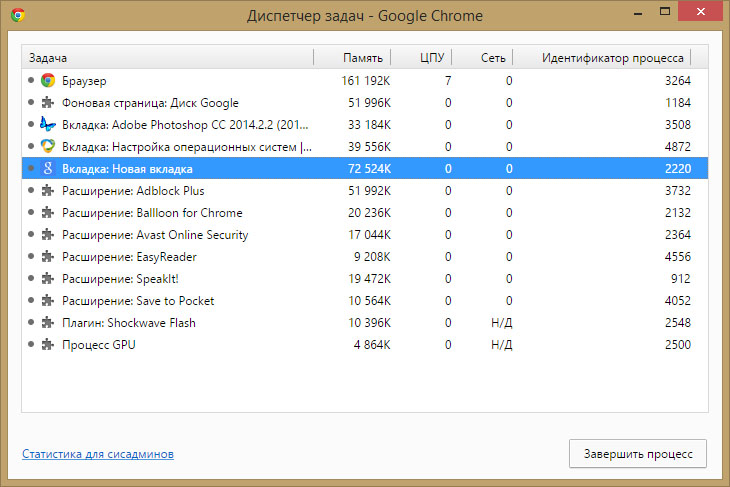Viewport: 730px width, 487px height.
Task: Select Расширение: SpeakIt! row
Action: [x=365, y=278]
